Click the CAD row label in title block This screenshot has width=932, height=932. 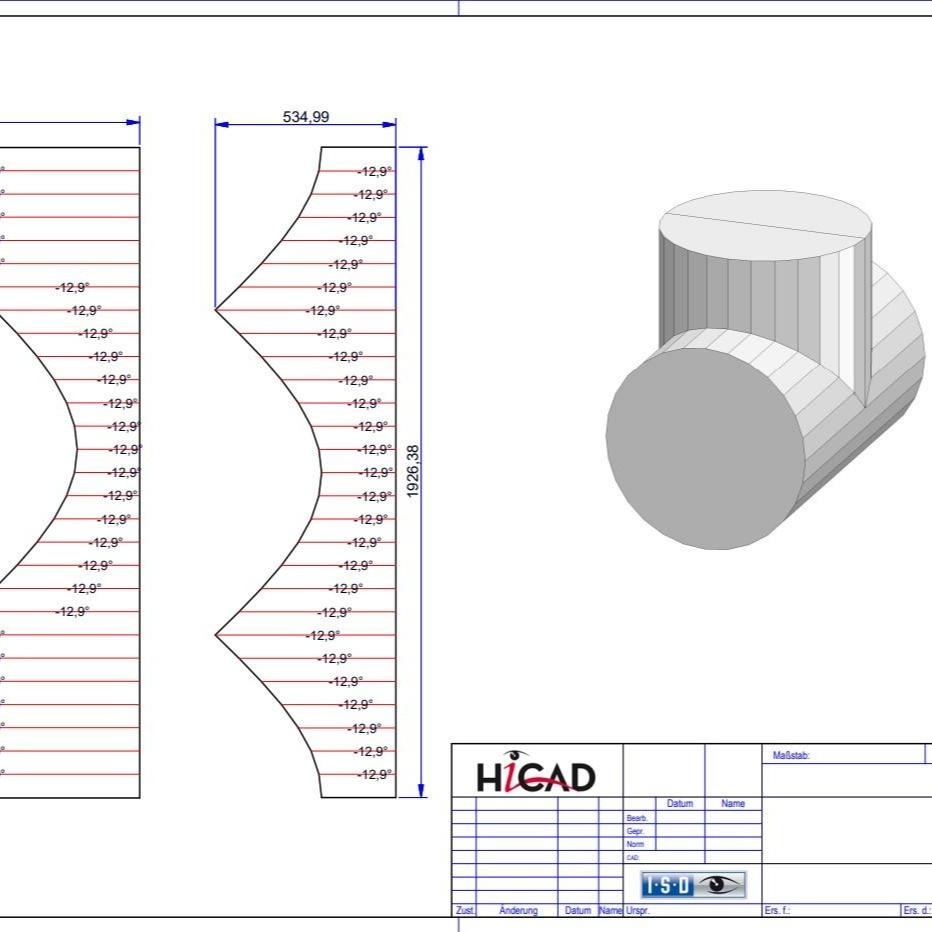pos(632,857)
